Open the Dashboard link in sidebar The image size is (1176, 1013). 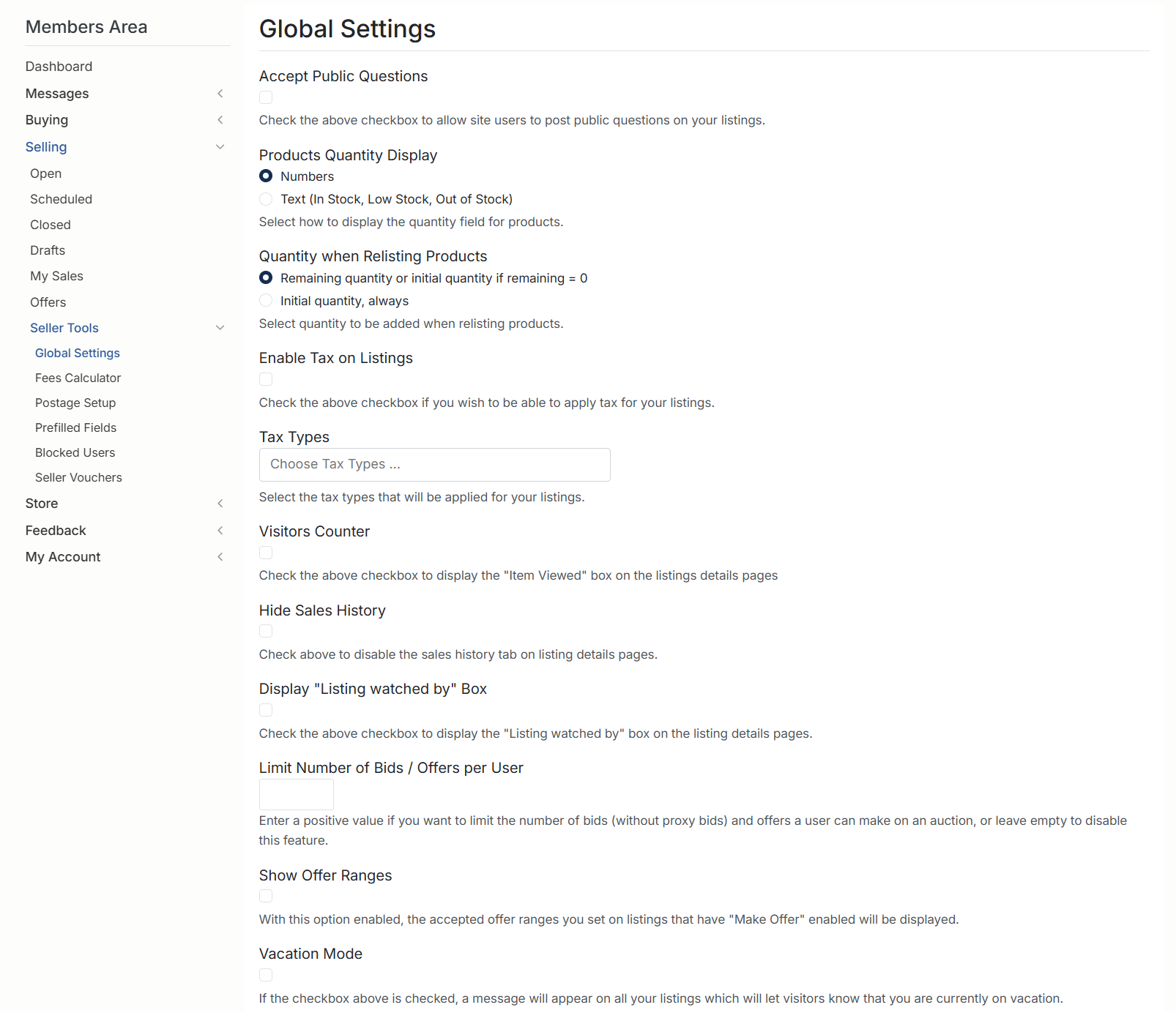point(59,67)
